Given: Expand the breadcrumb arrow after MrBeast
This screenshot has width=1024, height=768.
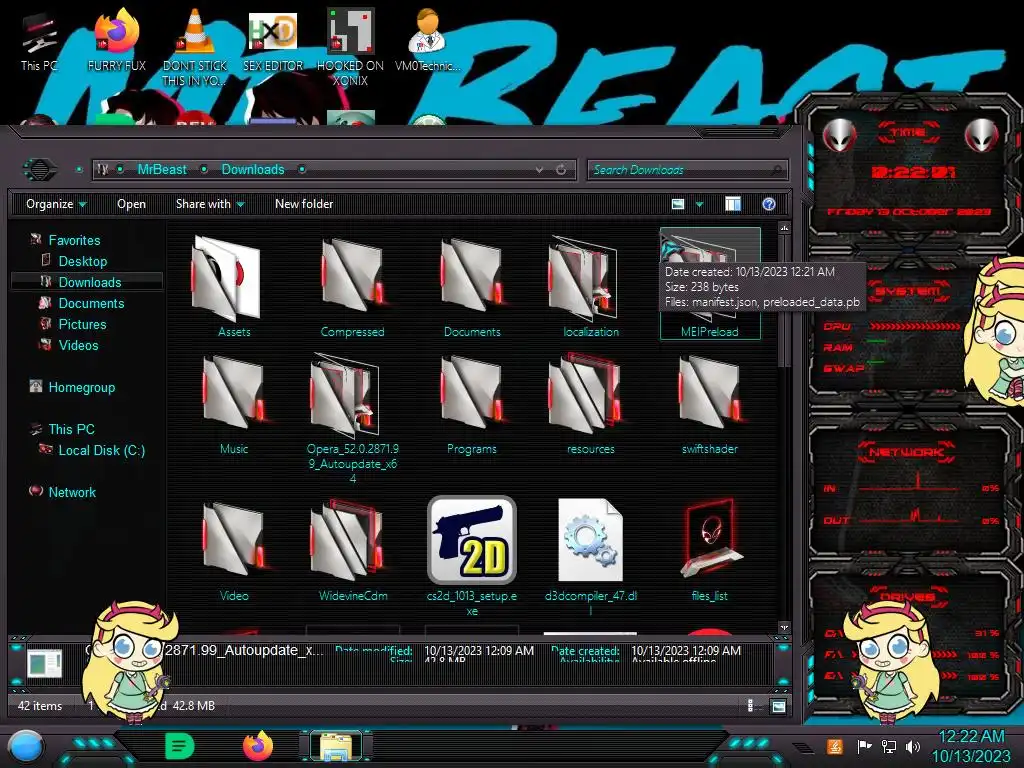Looking at the screenshot, I should pyautogui.click(x=204, y=170).
